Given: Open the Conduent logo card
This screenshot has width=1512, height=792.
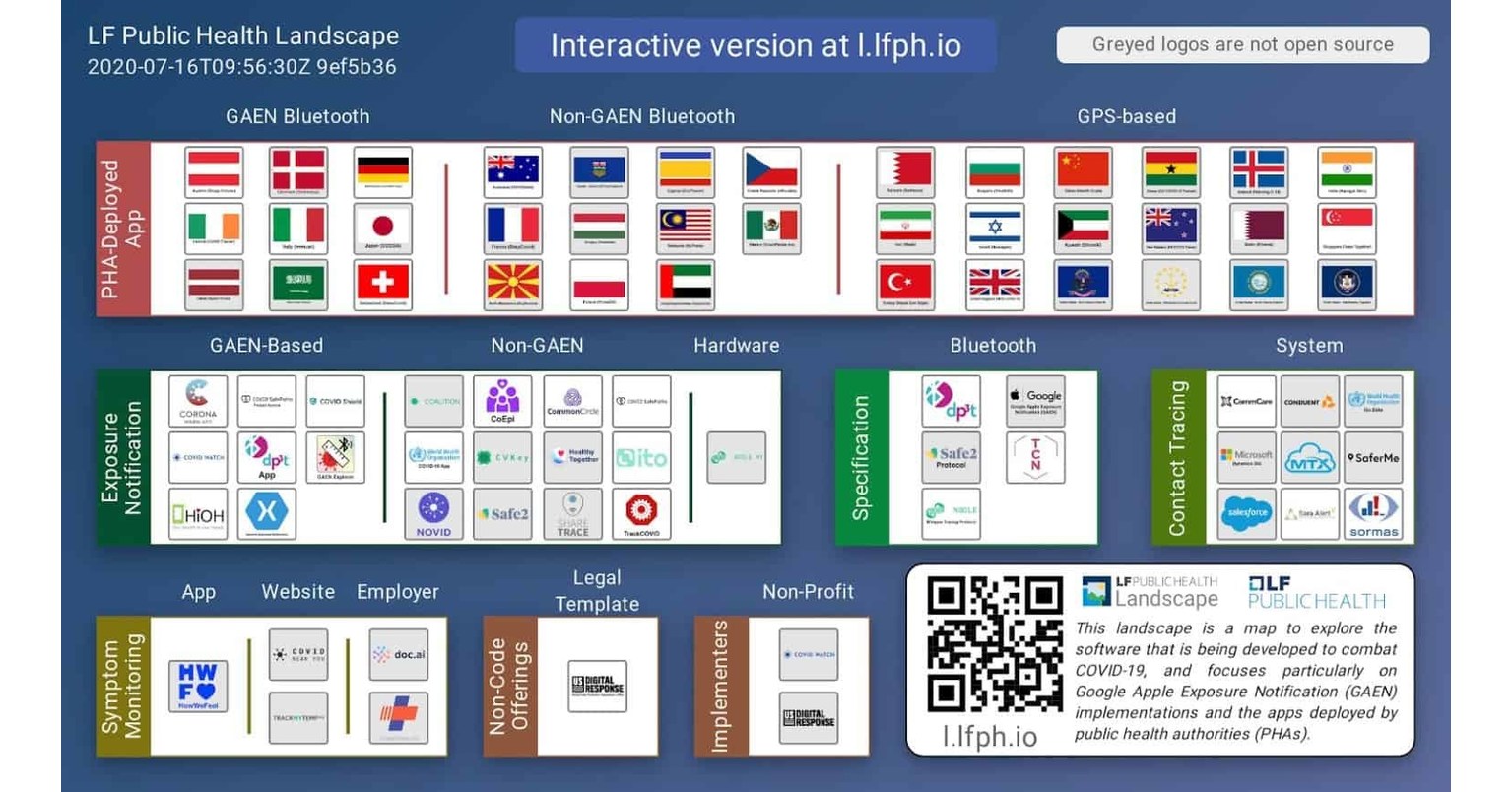Looking at the screenshot, I should (x=1310, y=401).
